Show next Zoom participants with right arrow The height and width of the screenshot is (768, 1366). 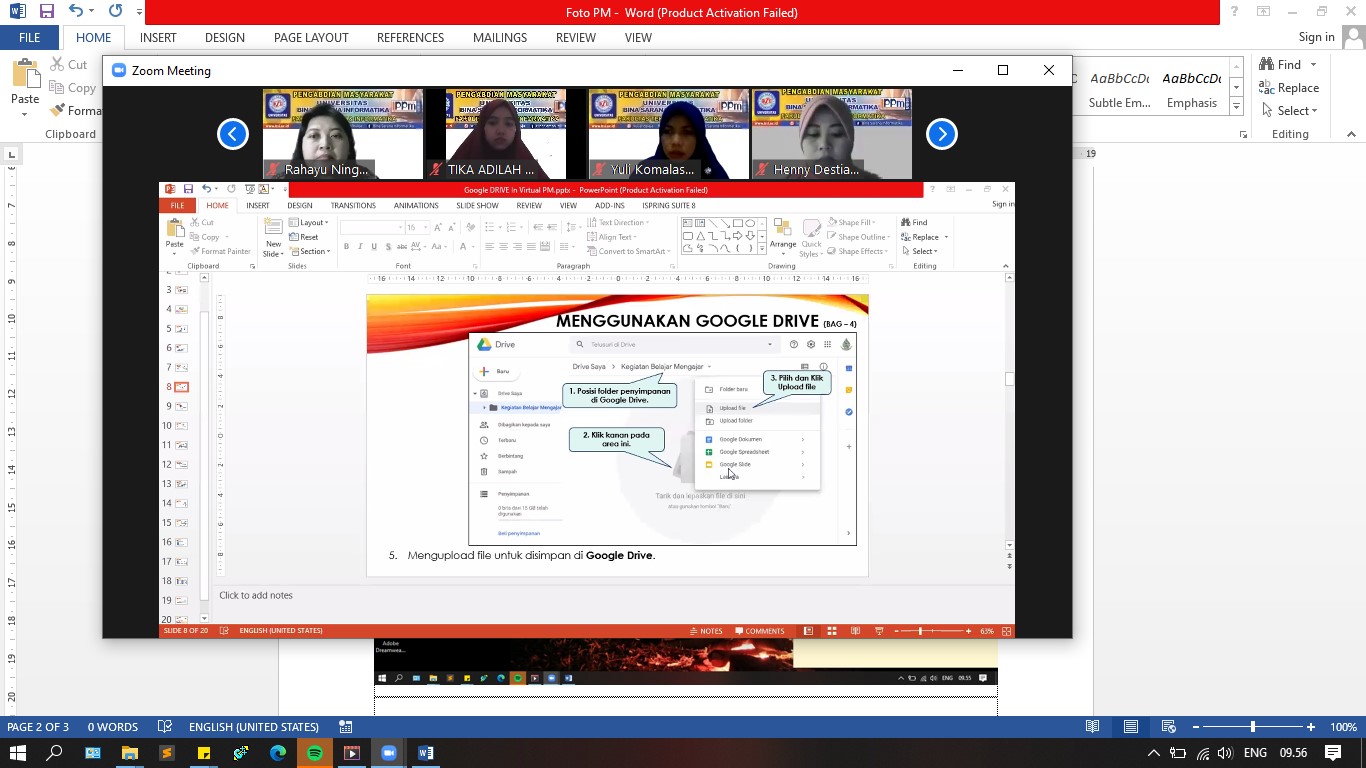coord(942,134)
